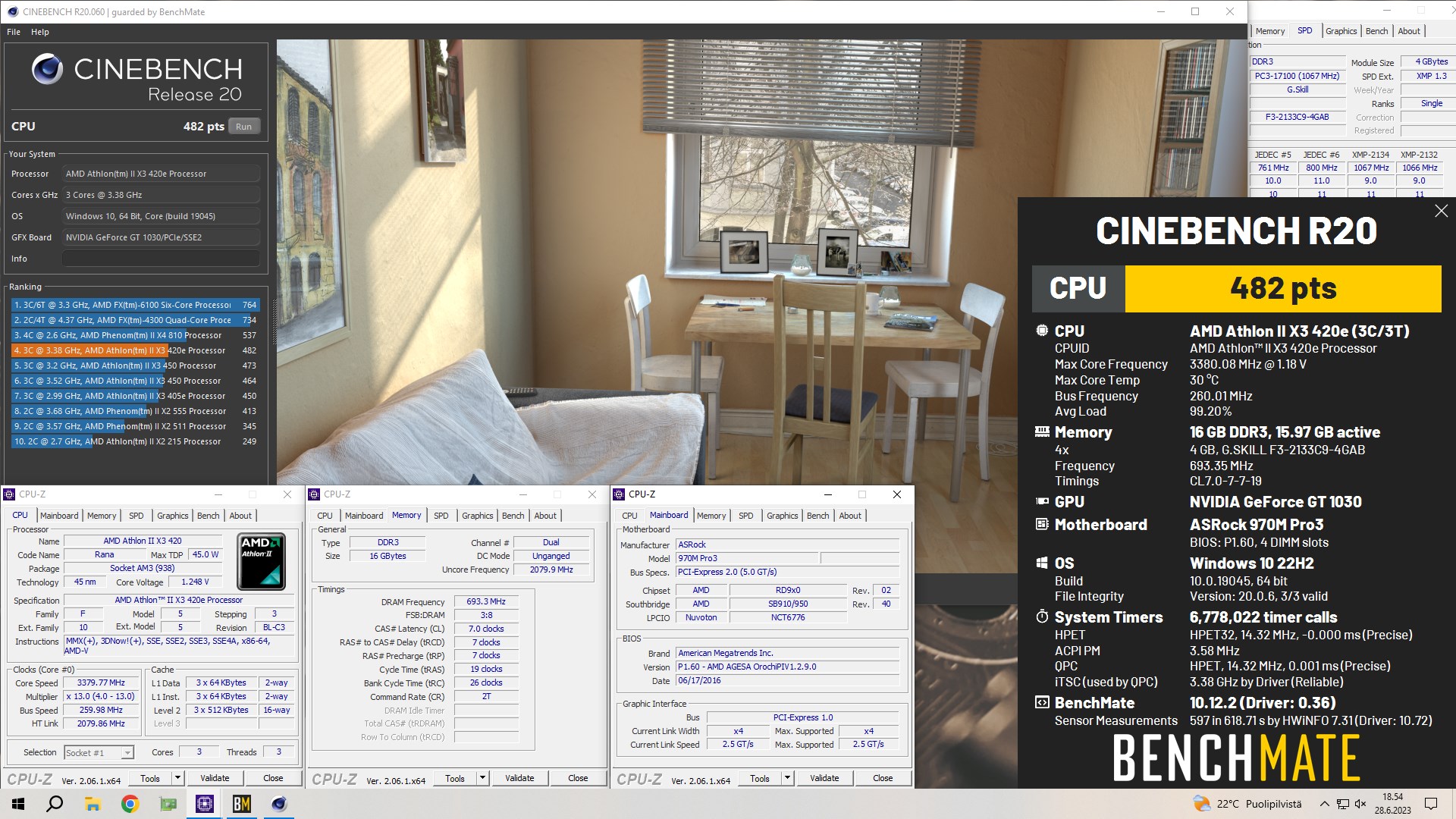Click the Motherboard icon in the BenchMate panel
The height and width of the screenshot is (819, 1456).
point(1042,524)
